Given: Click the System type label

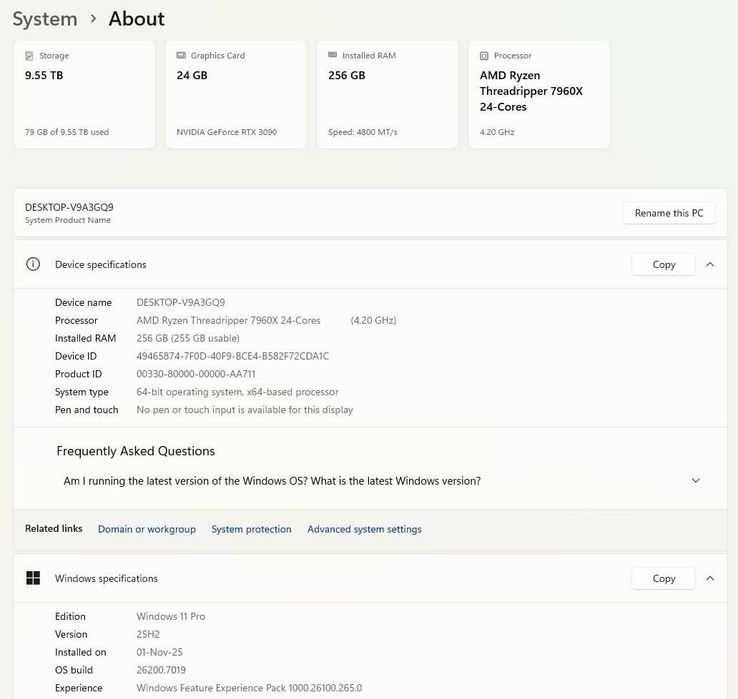Looking at the screenshot, I should pyautogui.click(x=81, y=392).
